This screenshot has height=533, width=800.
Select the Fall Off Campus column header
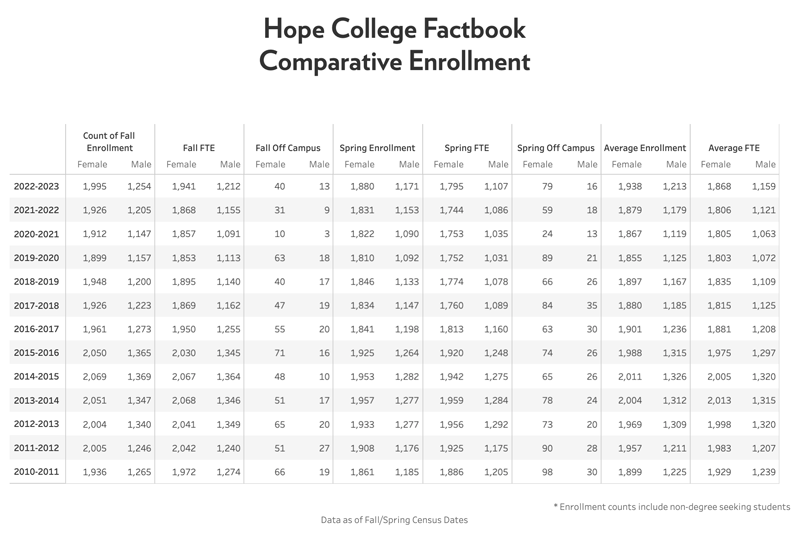tap(289, 148)
